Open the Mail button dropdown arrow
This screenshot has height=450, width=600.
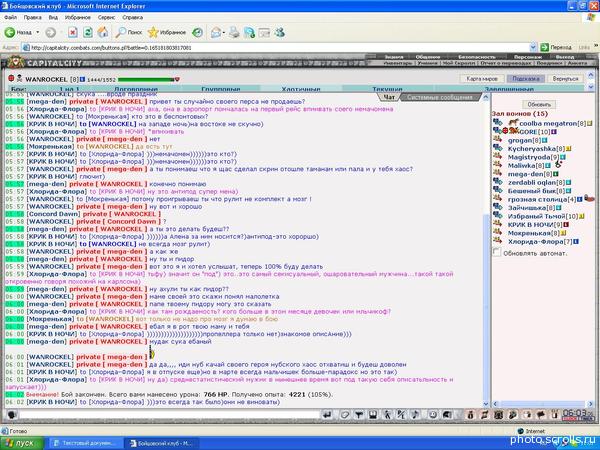point(224,33)
